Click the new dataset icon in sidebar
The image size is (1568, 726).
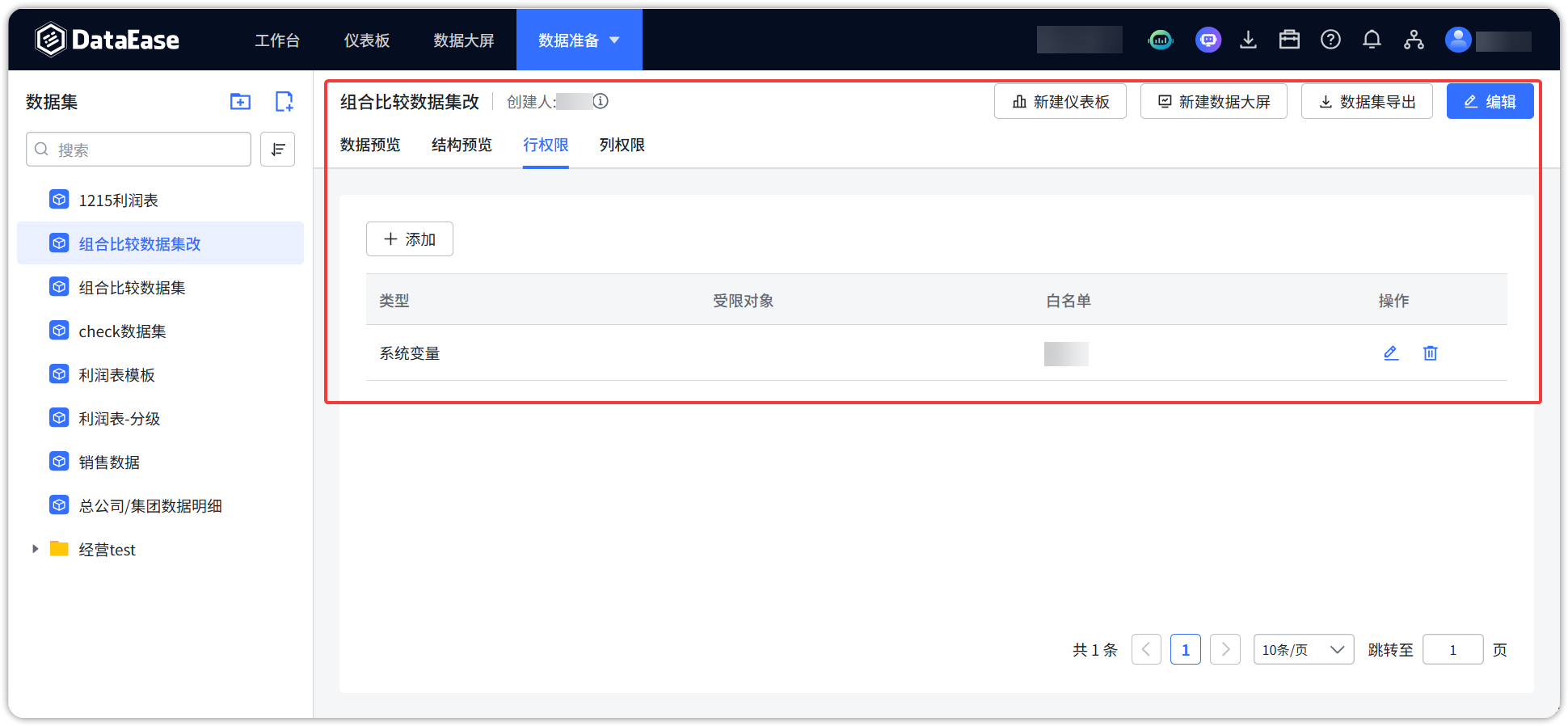[284, 102]
